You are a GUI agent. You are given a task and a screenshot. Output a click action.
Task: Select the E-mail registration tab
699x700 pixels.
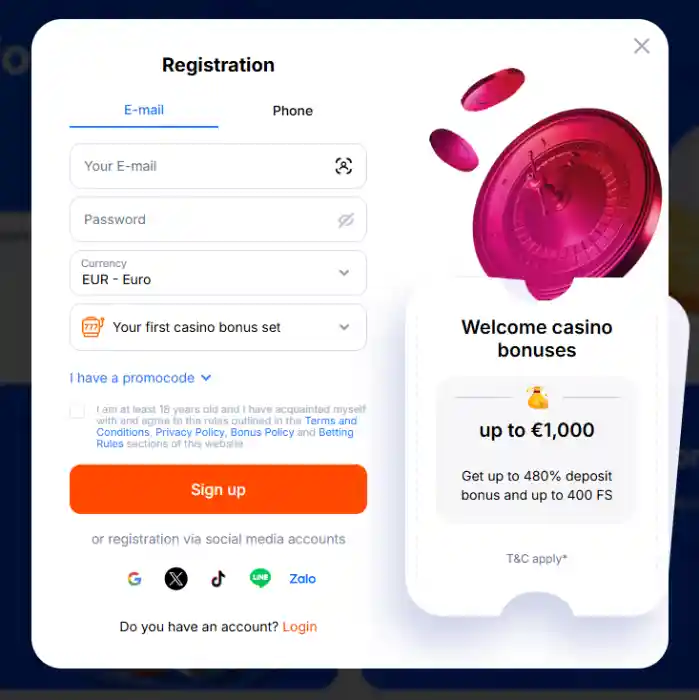(x=144, y=110)
